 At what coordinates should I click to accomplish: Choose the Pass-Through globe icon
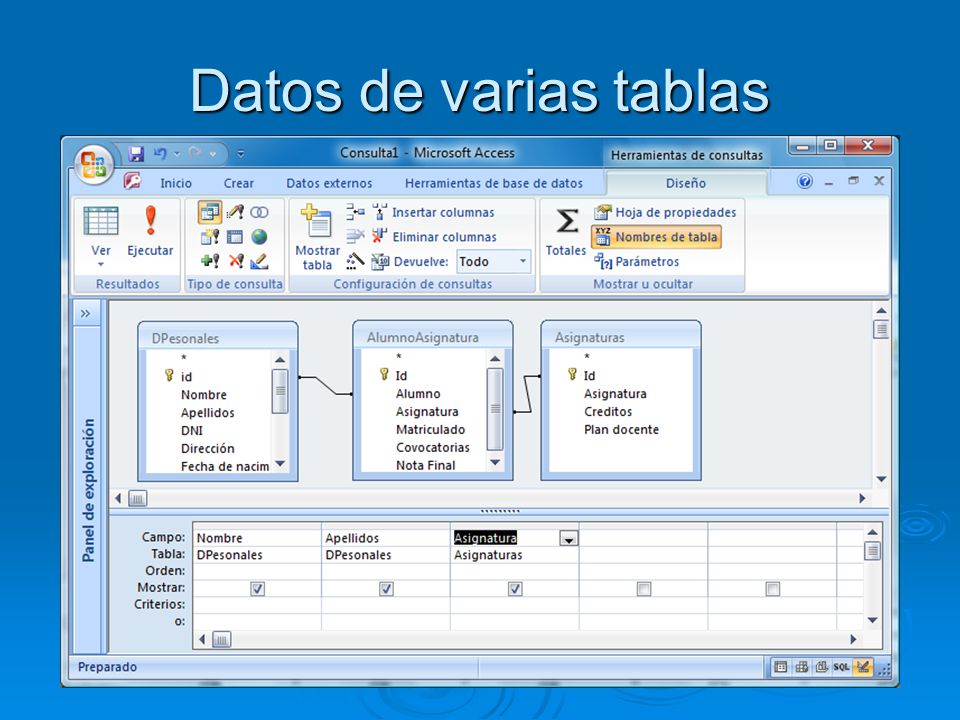259,237
